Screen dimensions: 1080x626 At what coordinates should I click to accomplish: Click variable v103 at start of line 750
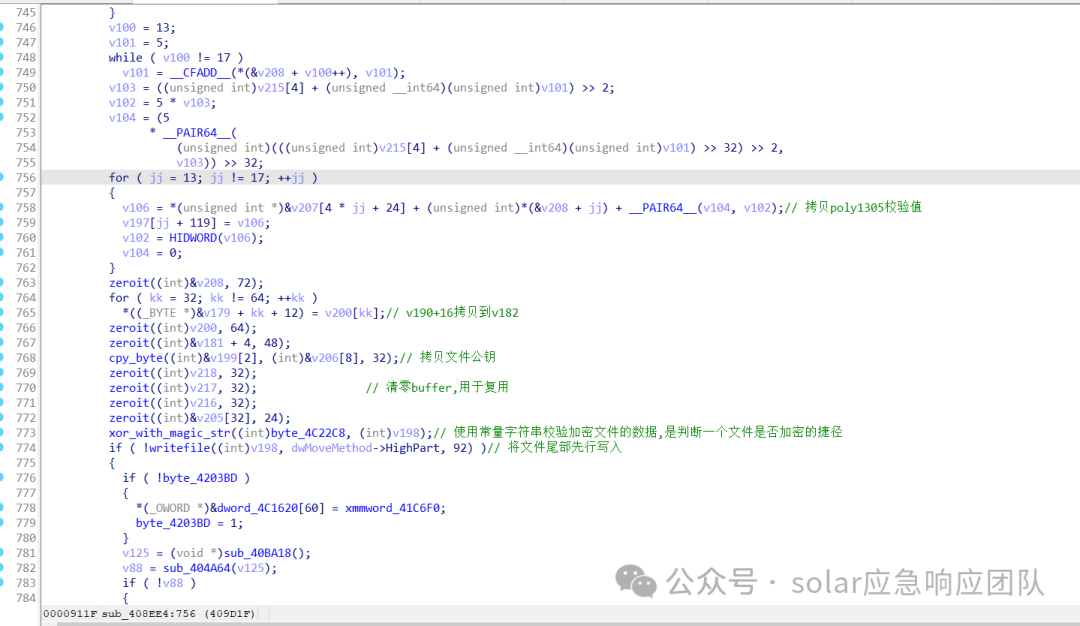pyautogui.click(x=122, y=87)
